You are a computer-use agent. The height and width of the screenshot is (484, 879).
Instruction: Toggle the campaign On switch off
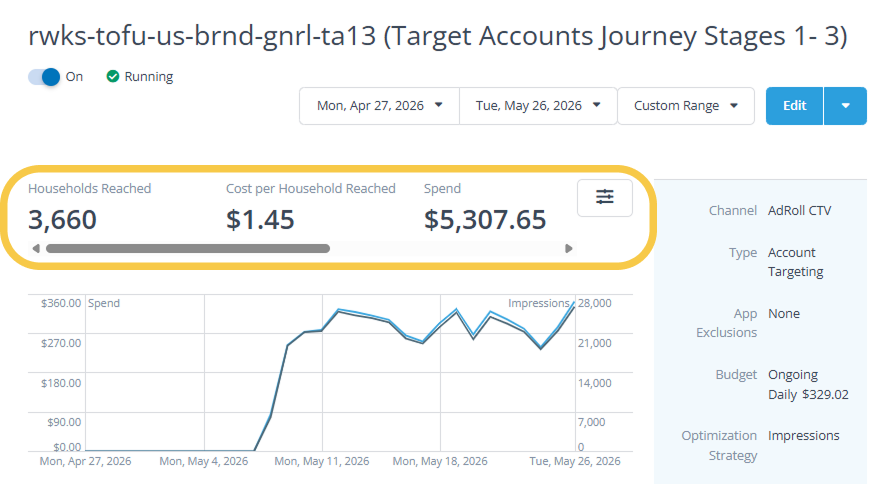(44, 77)
